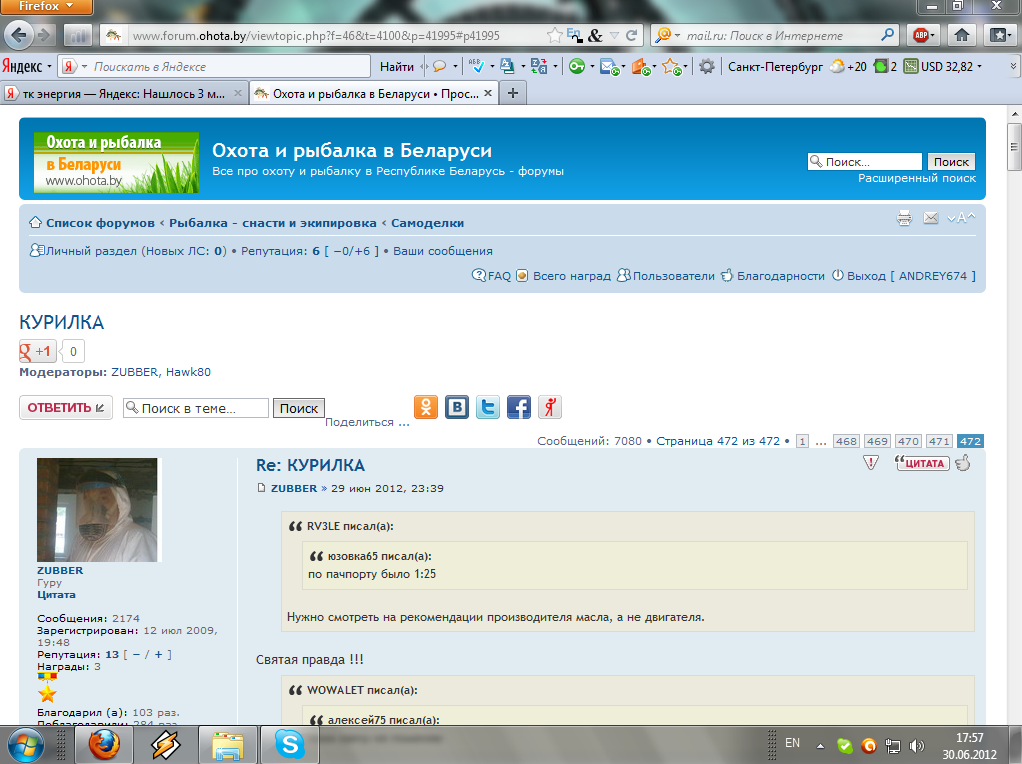Click the print view printer icon
1022x764 pixels.
pyautogui.click(x=905, y=218)
